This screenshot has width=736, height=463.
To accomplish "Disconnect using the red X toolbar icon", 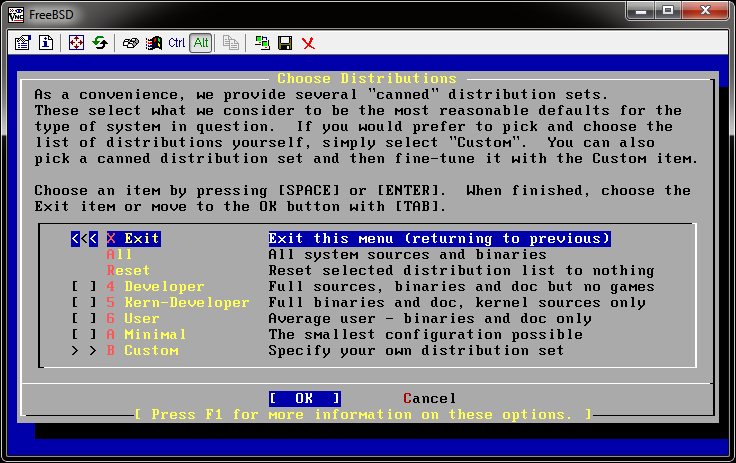I will pyautogui.click(x=308, y=43).
